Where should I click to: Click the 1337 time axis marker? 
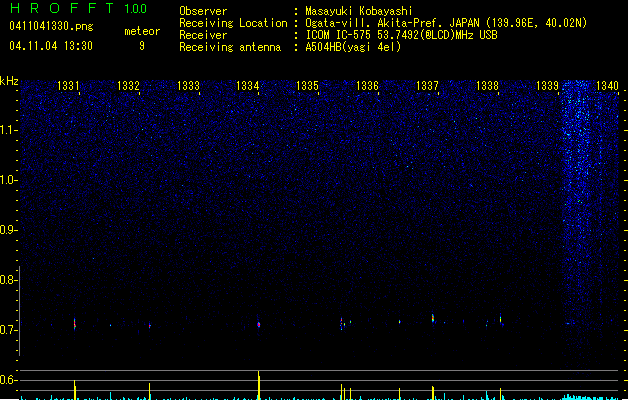pyautogui.click(x=427, y=86)
